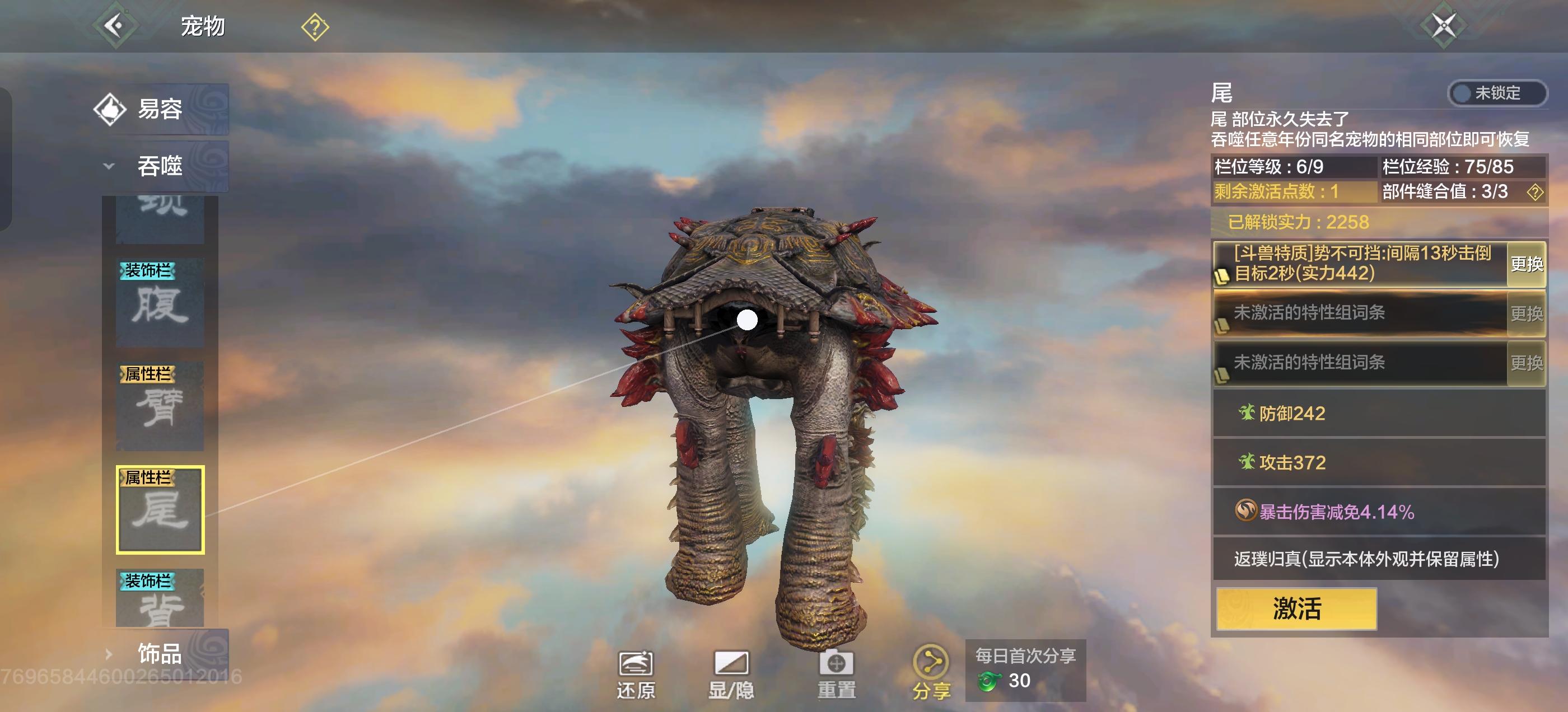Close the pet panel with X icon
The width and height of the screenshot is (1568, 712).
(1443, 26)
